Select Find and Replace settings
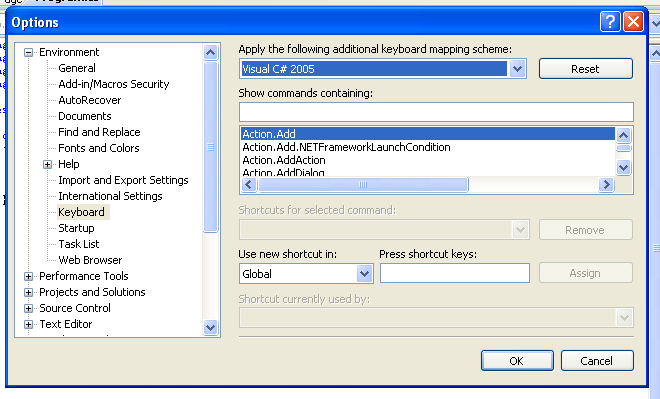The width and height of the screenshot is (660, 399). click(x=99, y=132)
